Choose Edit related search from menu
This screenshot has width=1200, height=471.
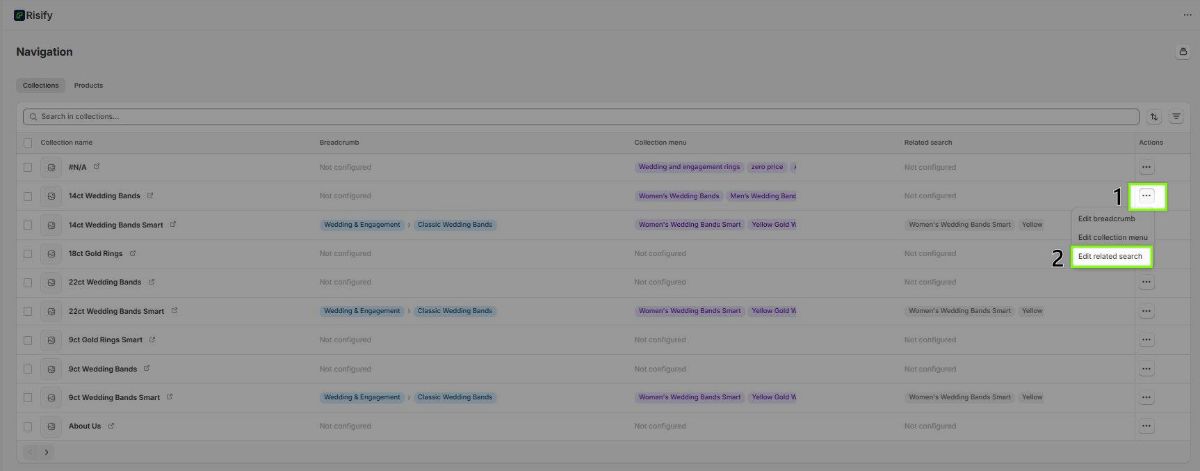point(1110,256)
